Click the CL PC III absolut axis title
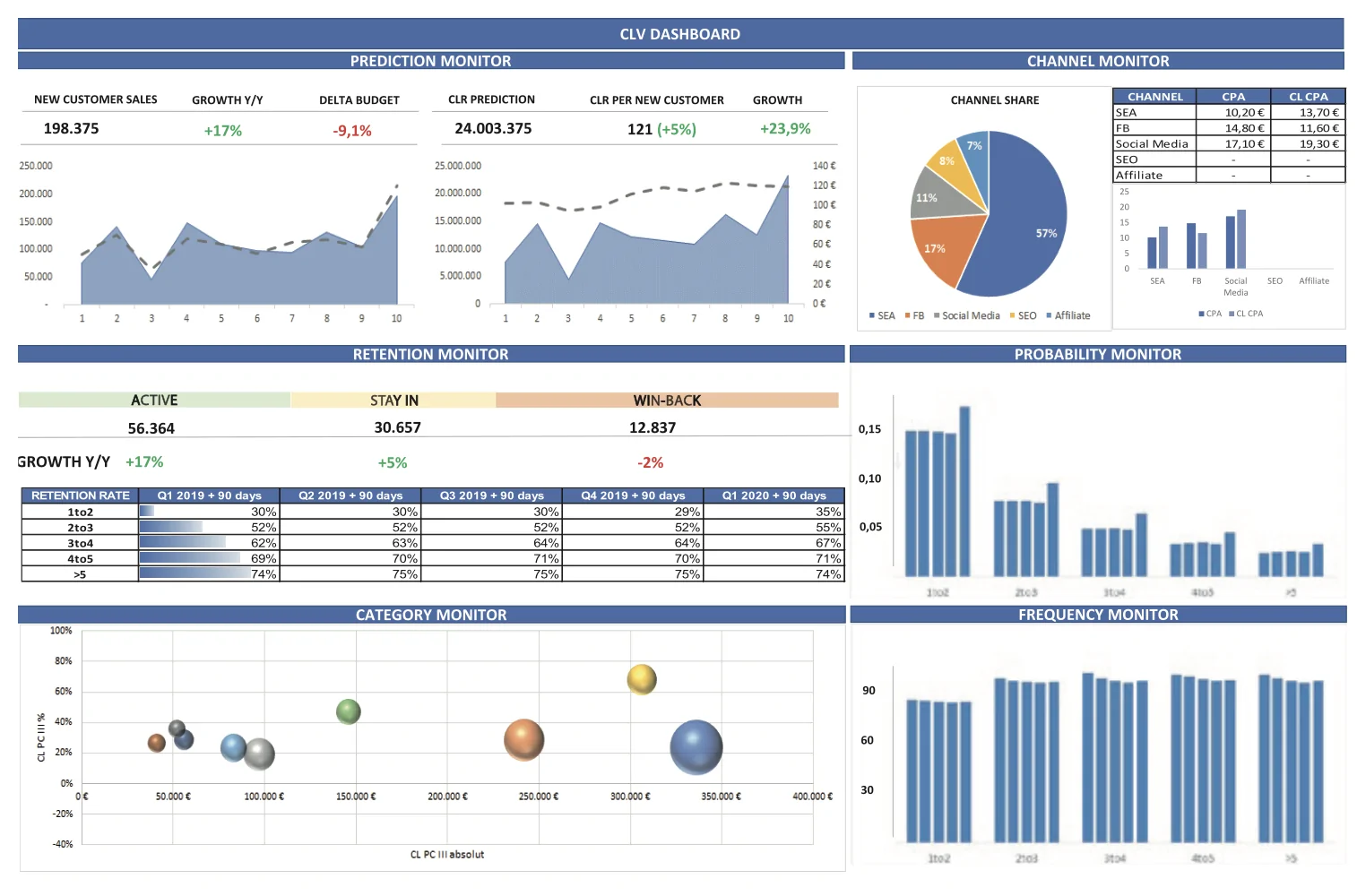This screenshot has width=1357, height=896. pyautogui.click(x=447, y=855)
